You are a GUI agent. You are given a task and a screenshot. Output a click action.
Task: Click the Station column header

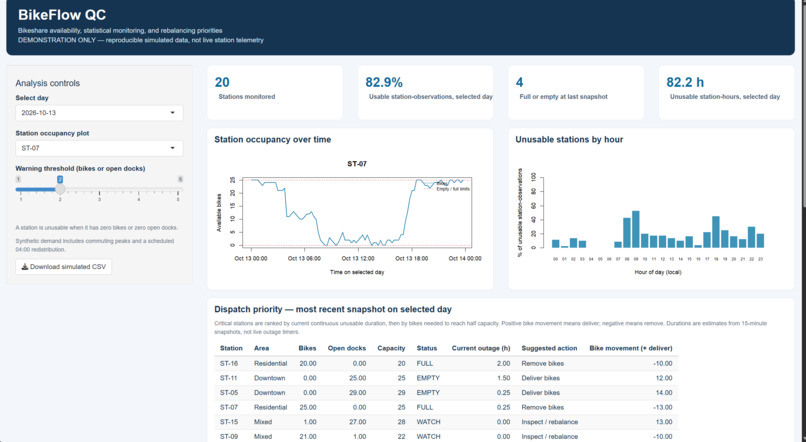point(231,348)
